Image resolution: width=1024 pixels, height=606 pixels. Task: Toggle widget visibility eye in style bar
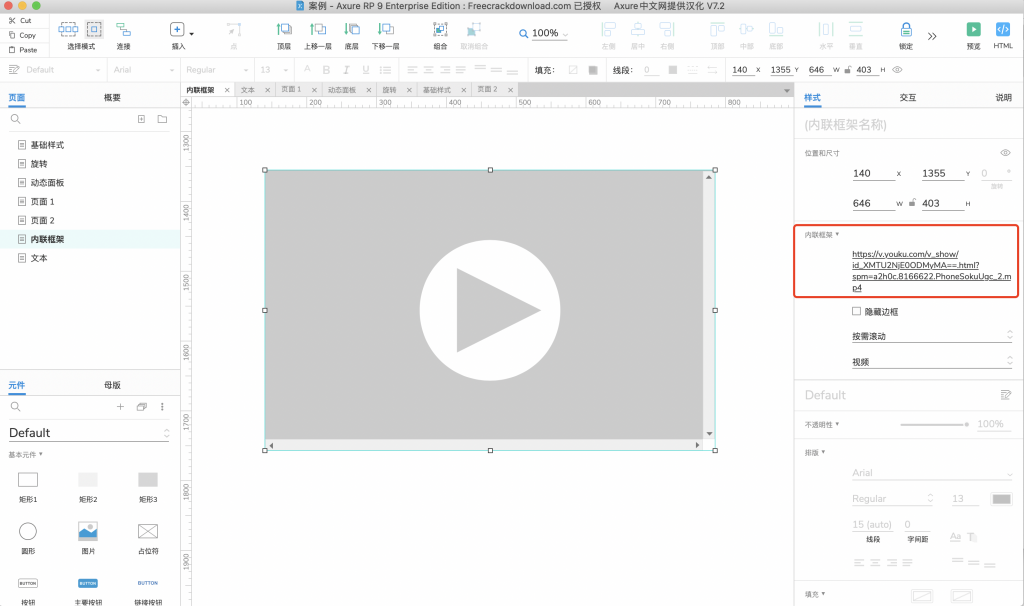(897, 70)
